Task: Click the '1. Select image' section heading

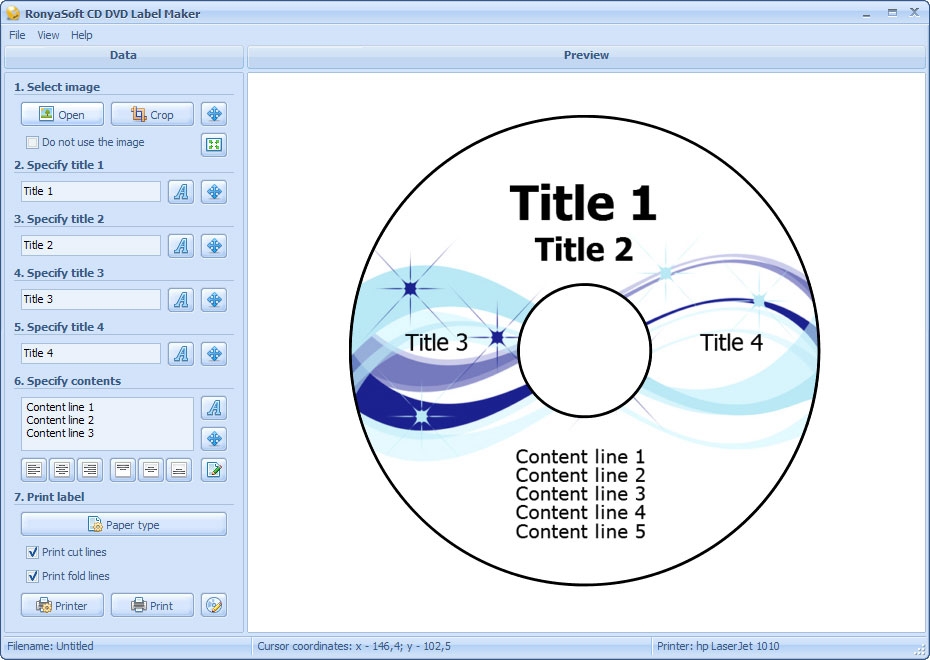Action: point(57,87)
